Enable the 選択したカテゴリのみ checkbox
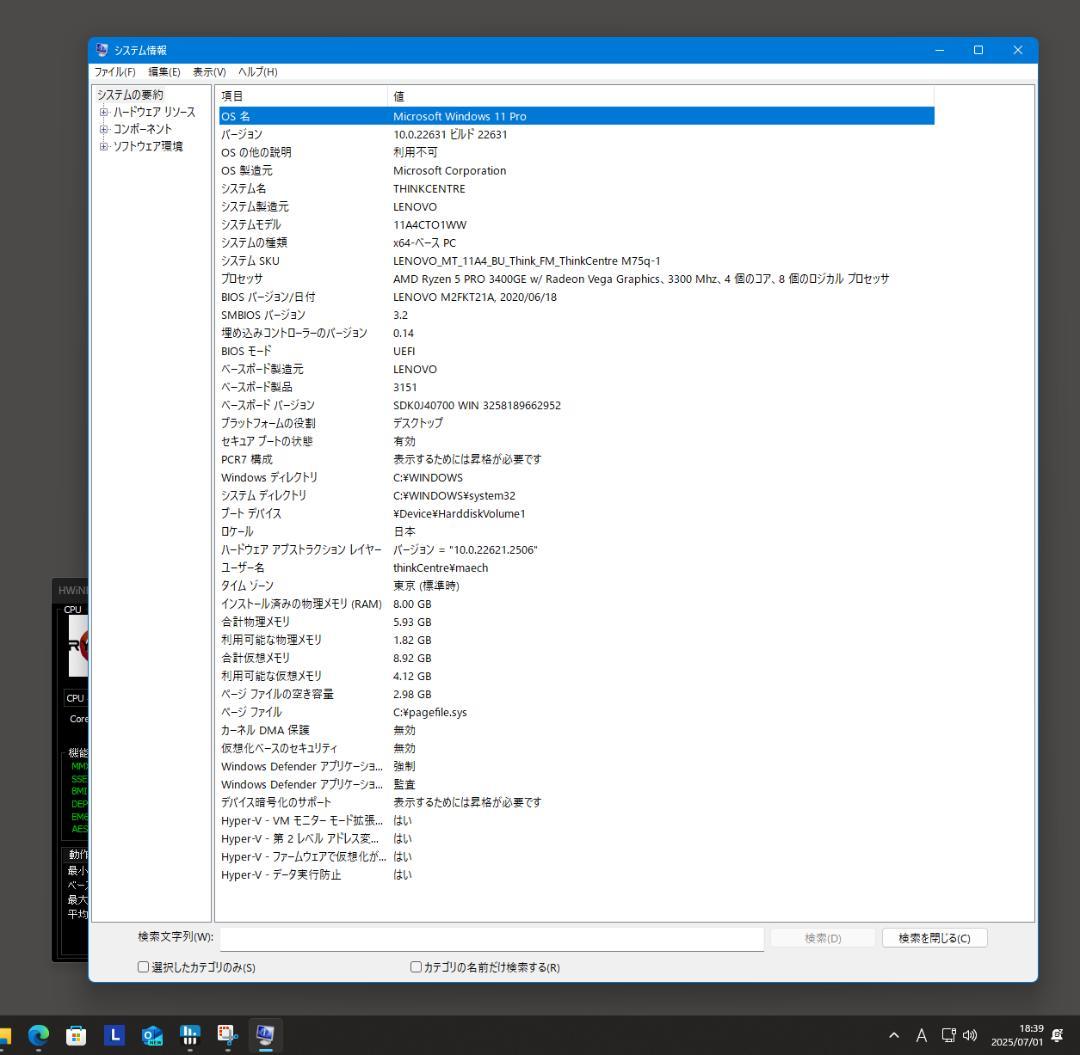1080x1055 pixels. point(143,967)
